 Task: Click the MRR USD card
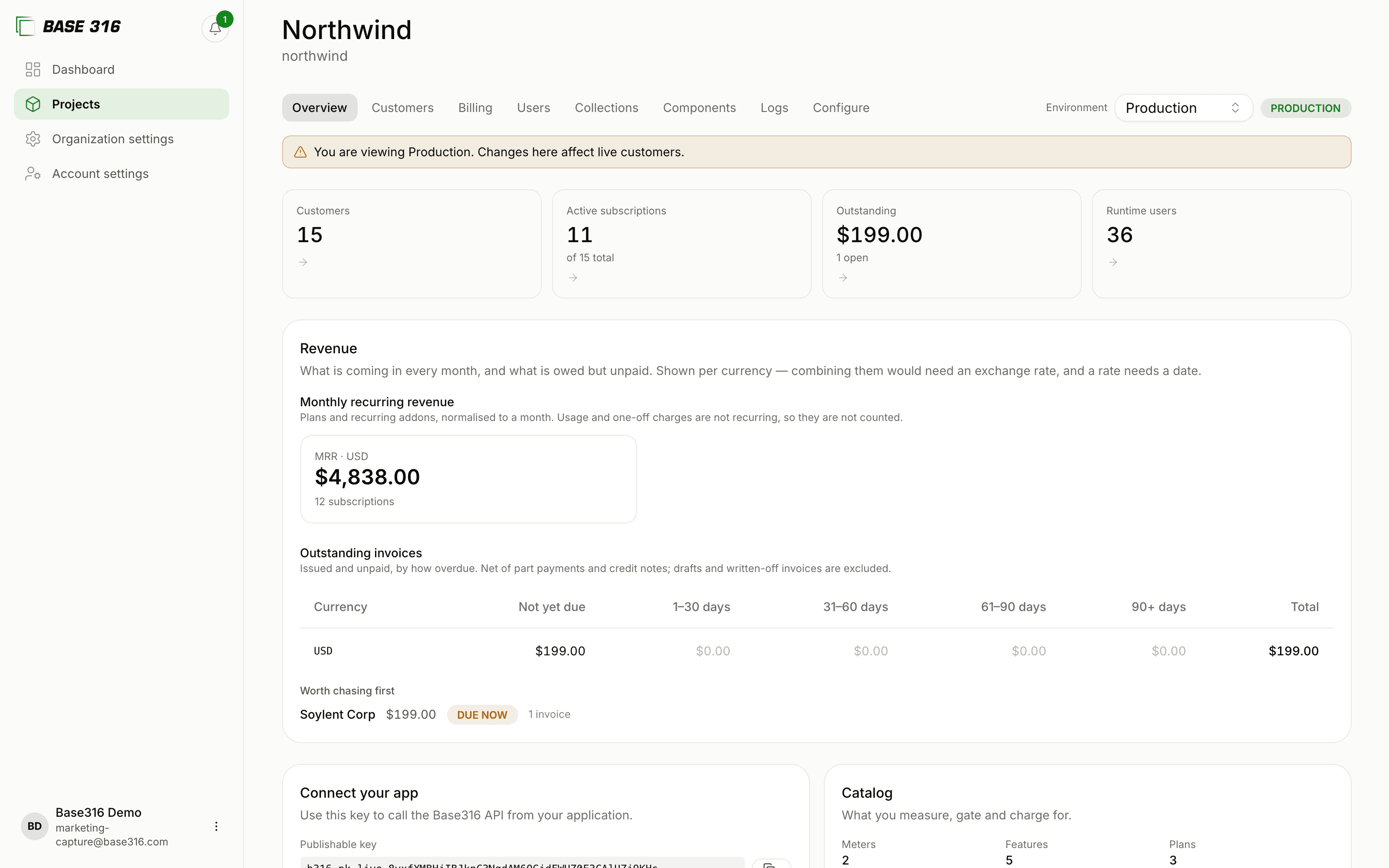(468, 479)
